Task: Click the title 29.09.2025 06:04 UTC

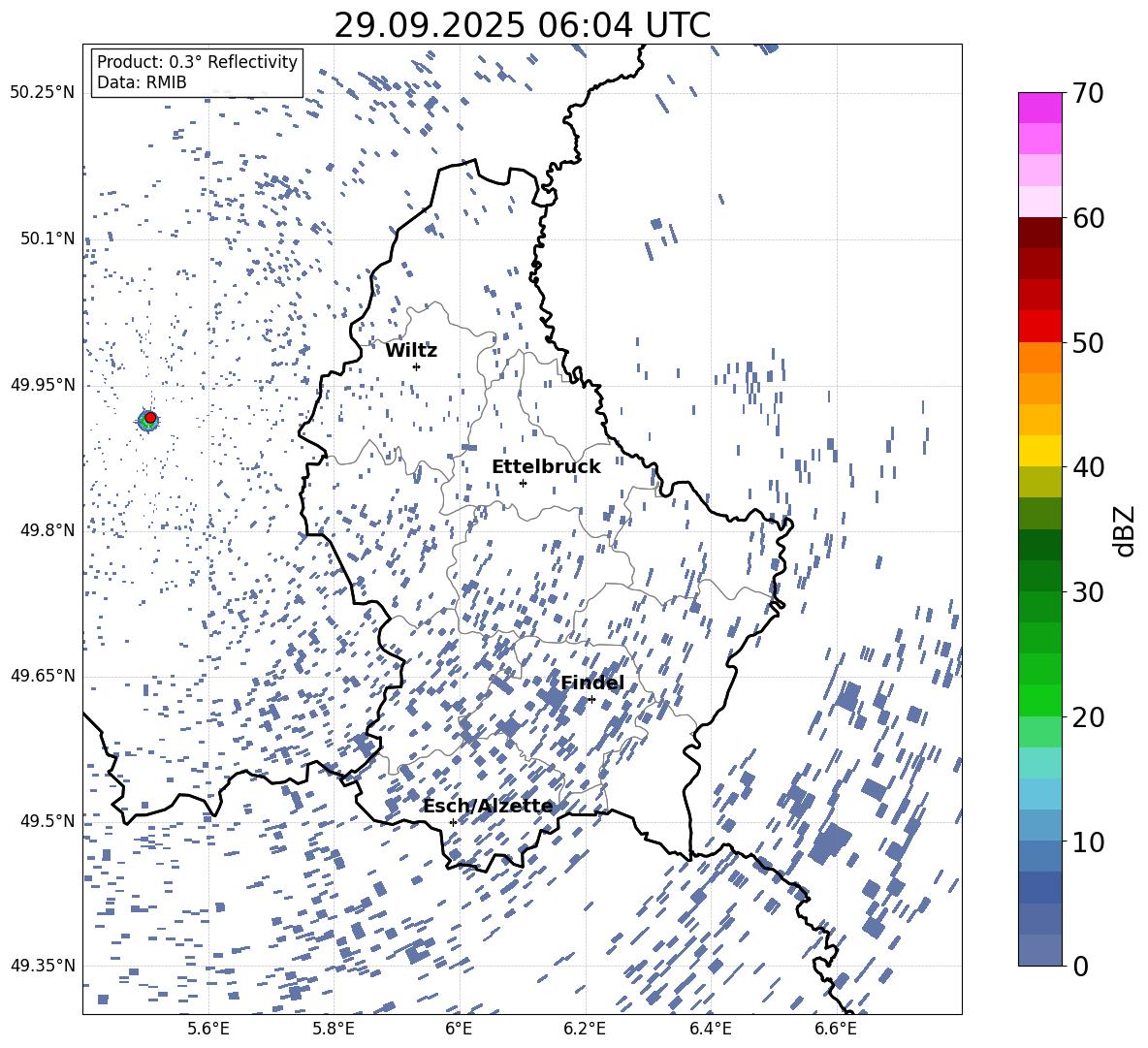Action: tap(522, 25)
